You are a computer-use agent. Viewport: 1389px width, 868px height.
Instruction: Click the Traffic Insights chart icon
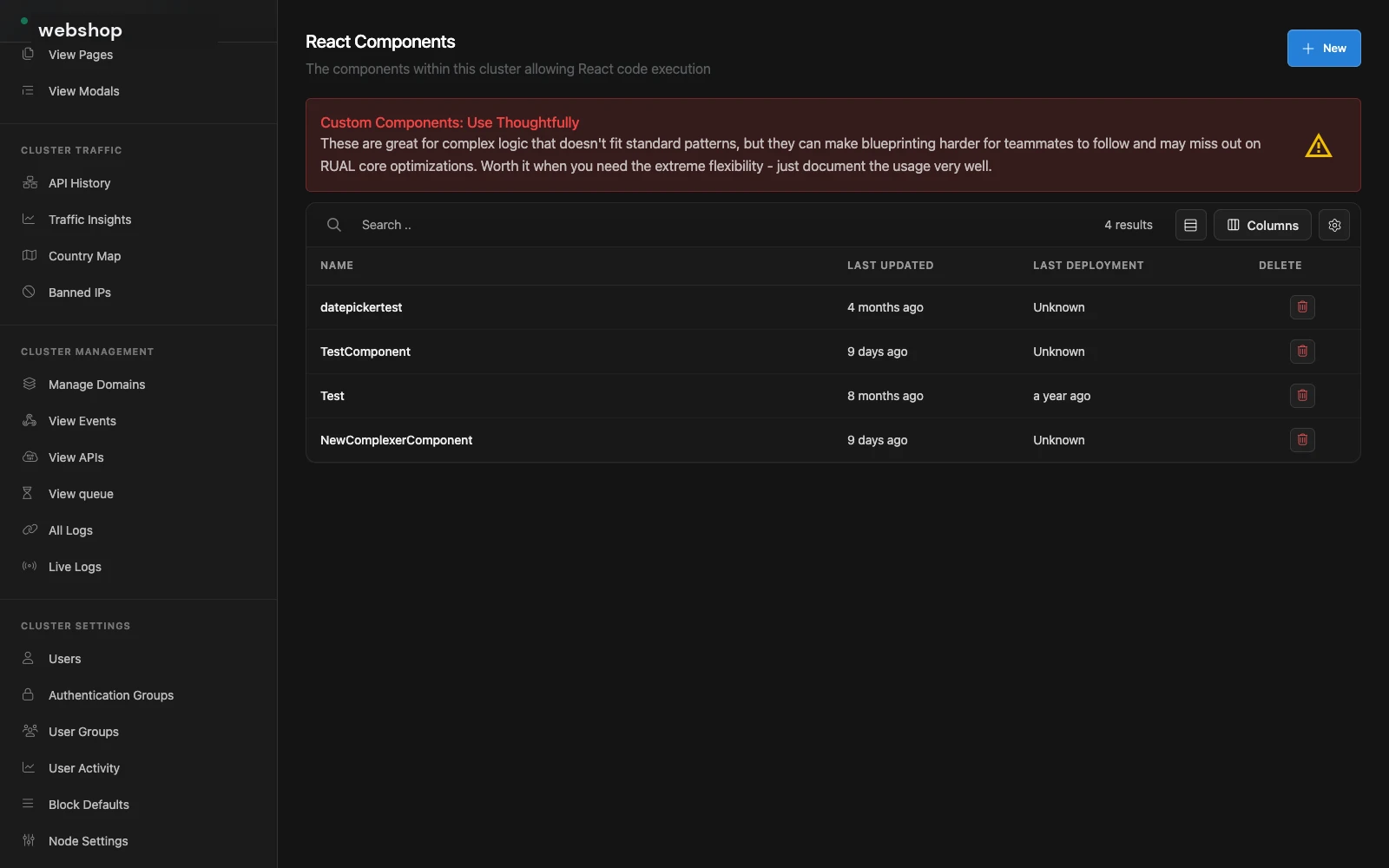29,220
